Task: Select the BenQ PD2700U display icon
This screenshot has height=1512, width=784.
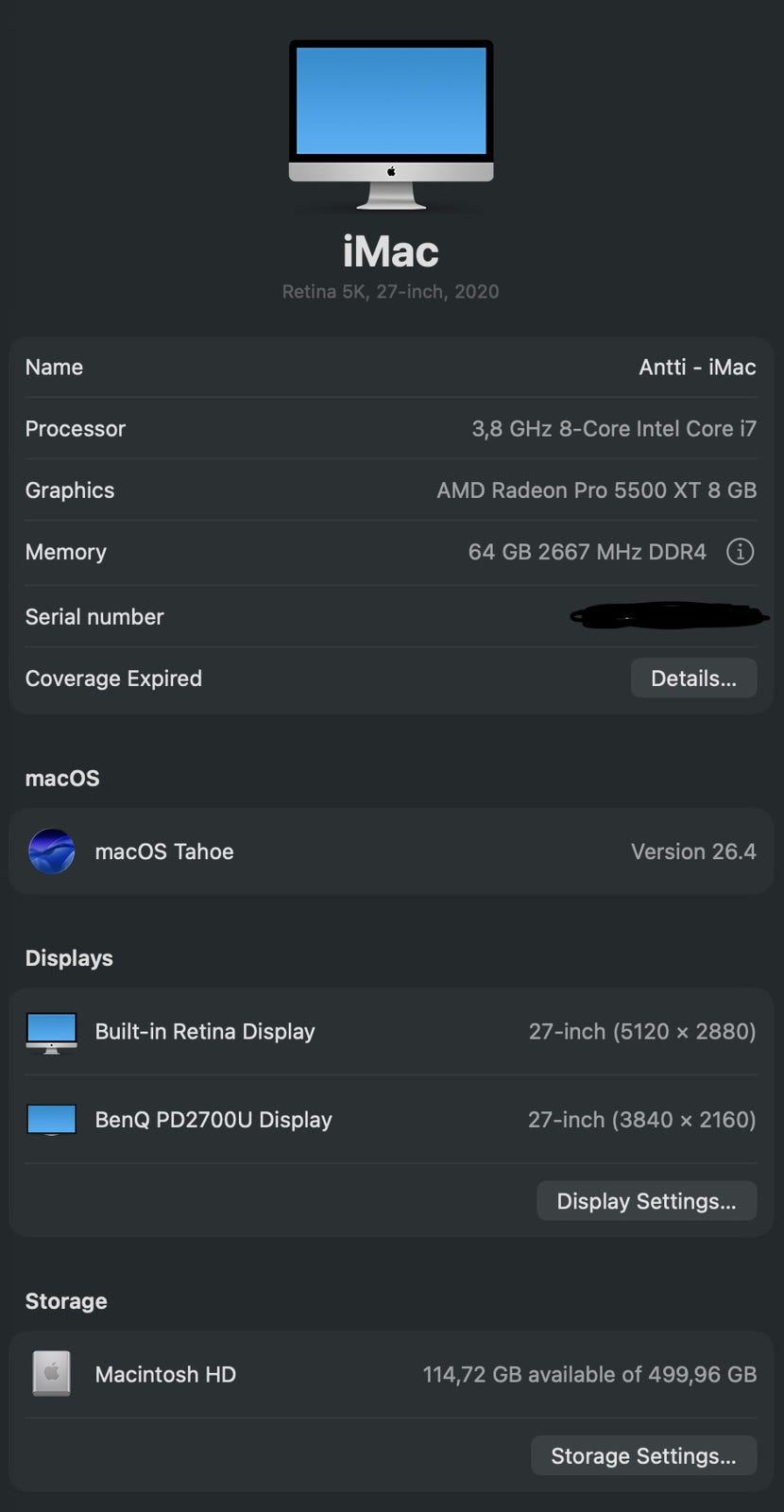Action: point(52,1120)
